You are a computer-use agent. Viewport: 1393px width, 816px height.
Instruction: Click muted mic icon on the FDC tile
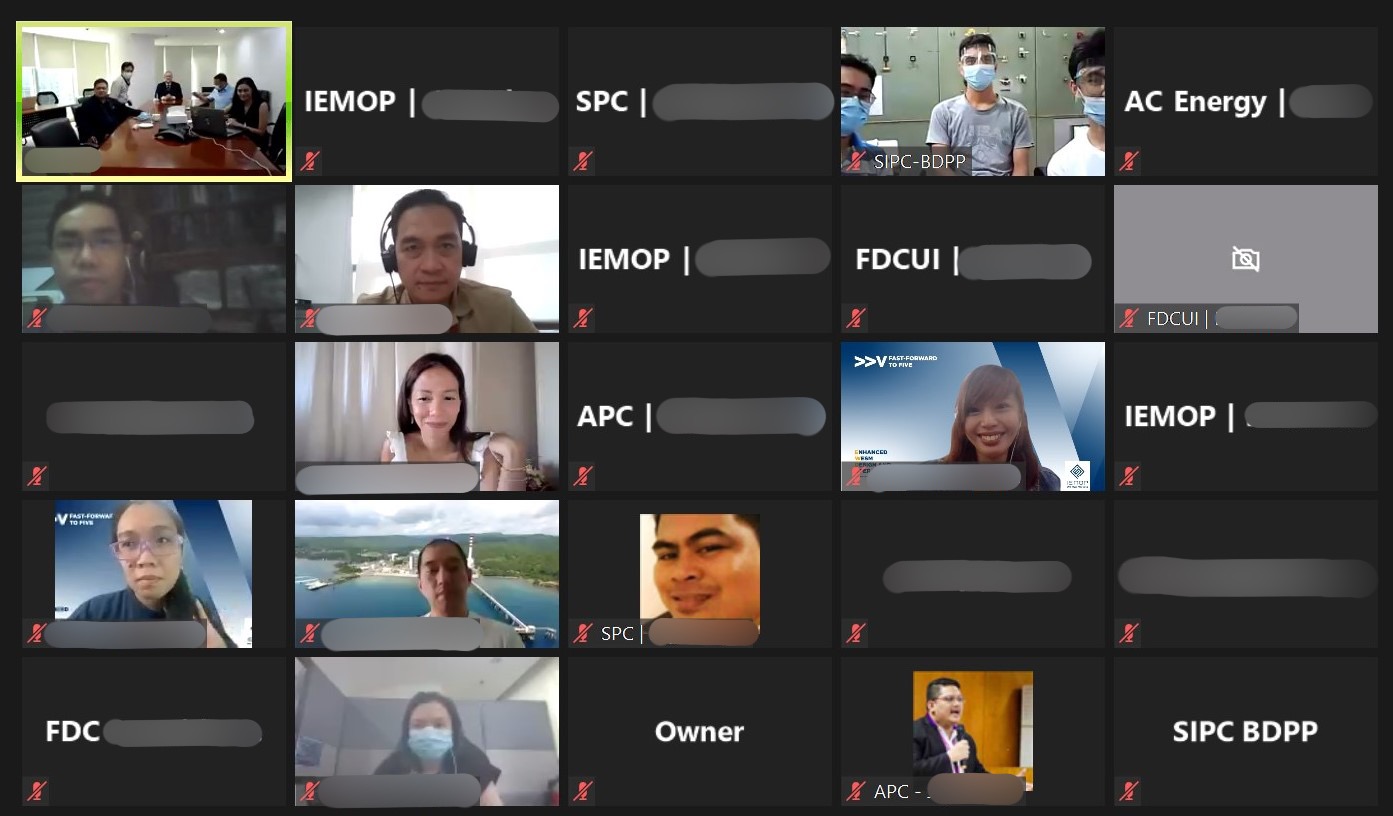pos(37,791)
